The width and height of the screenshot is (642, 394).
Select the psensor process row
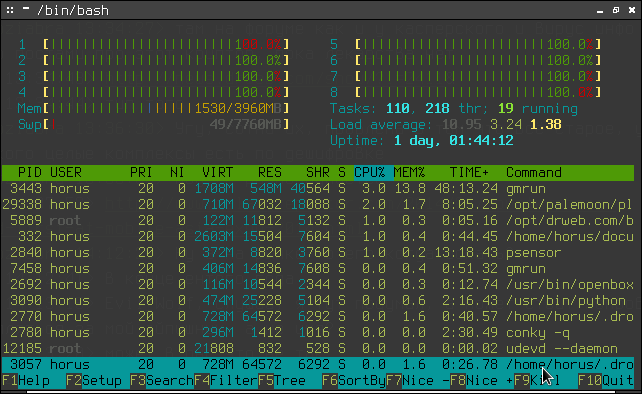pyautogui.click(x=318, y=252)
